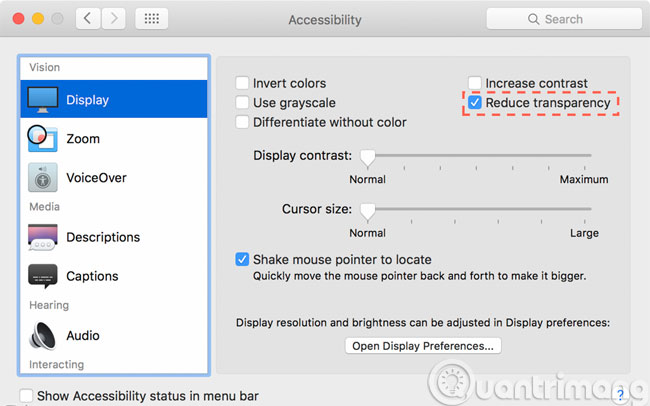
Task: Click Open Display Preferences button
Action: [x=422, y=346]
